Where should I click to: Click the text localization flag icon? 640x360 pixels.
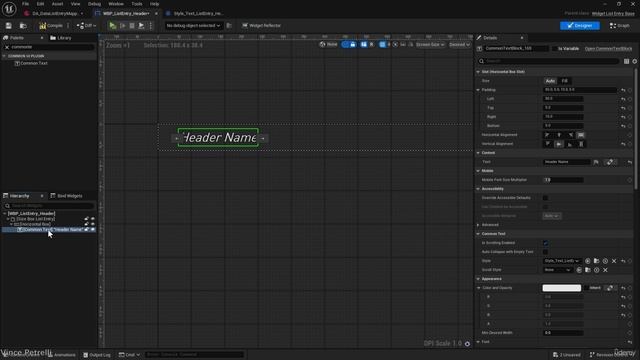[x=596, y=162]
